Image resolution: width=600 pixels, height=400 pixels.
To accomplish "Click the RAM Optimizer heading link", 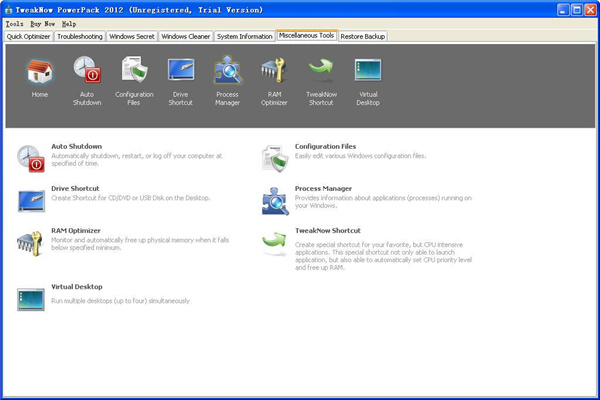I will (76, 230).
